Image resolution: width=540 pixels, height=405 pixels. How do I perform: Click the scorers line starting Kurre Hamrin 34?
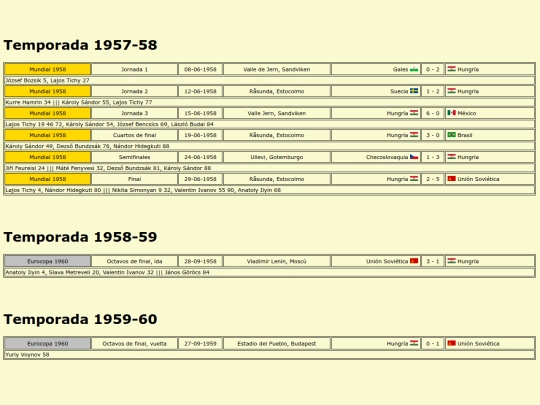tap(270, 102)
